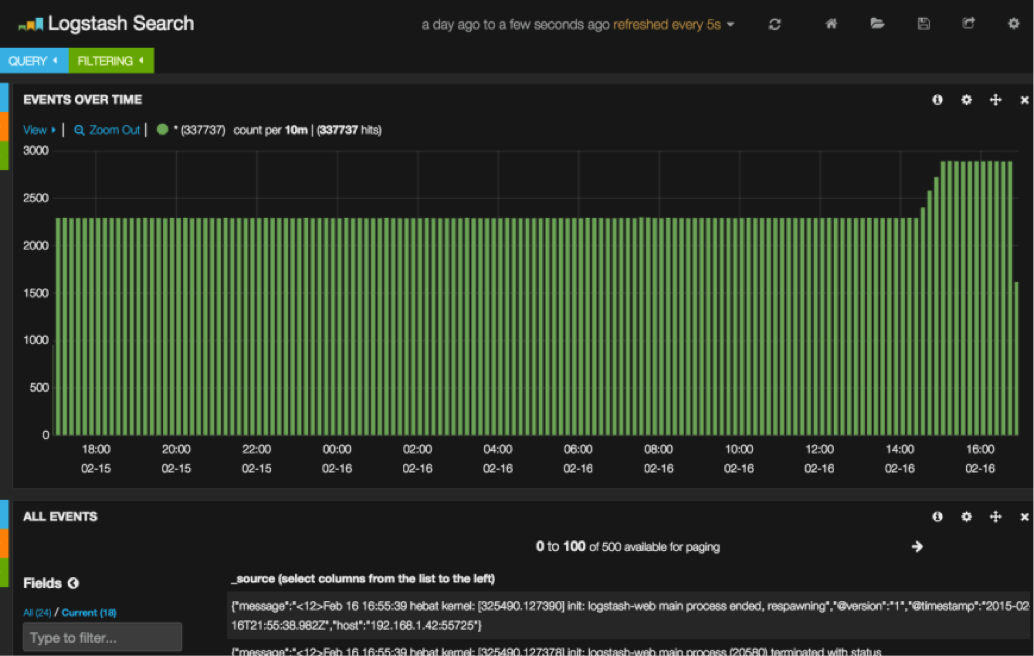The image size is (1034, 656).
Task: Toggle the green query legend dot
Action: (x=162, y=129)
